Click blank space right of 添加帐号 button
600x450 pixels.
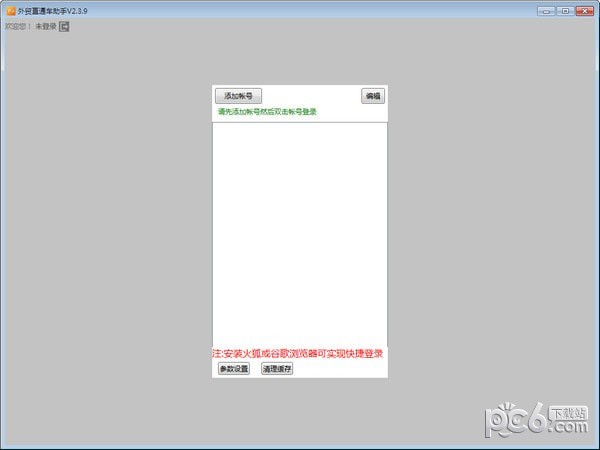point(310,96)
